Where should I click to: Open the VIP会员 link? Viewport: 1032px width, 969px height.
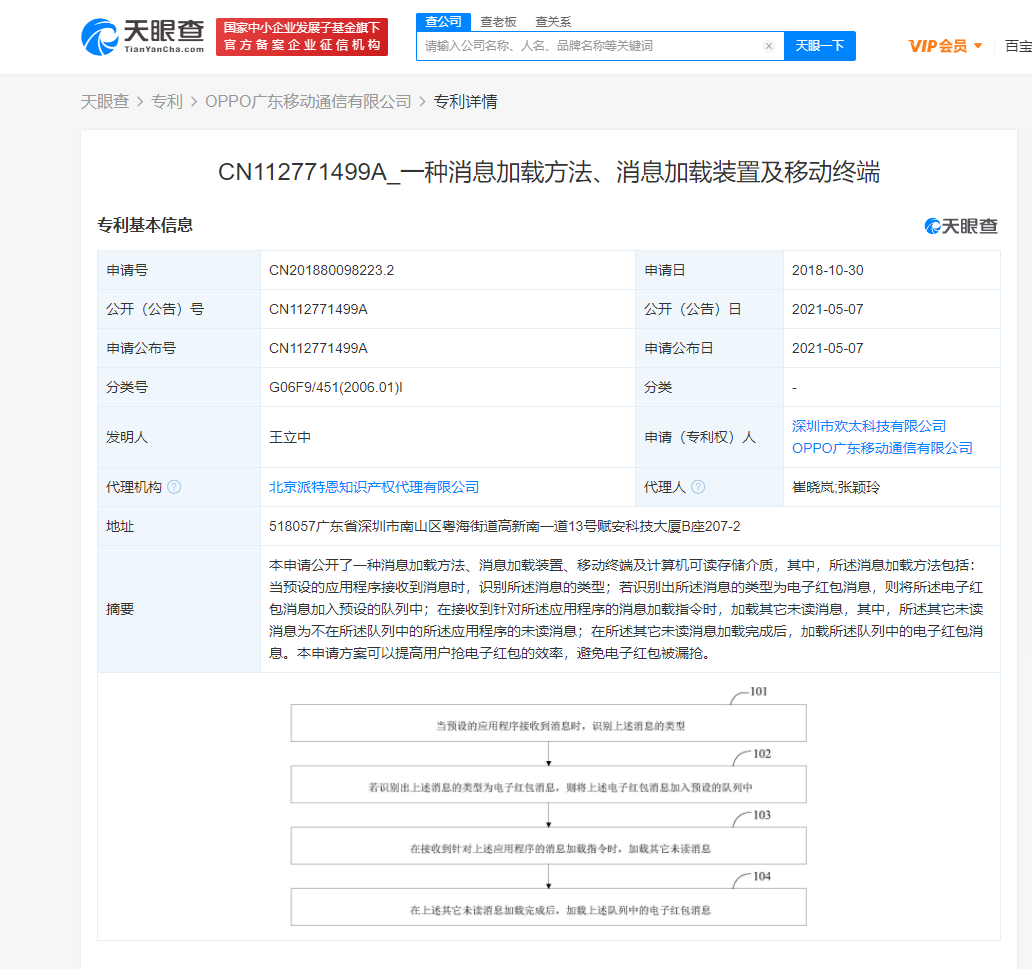(937, 46)
